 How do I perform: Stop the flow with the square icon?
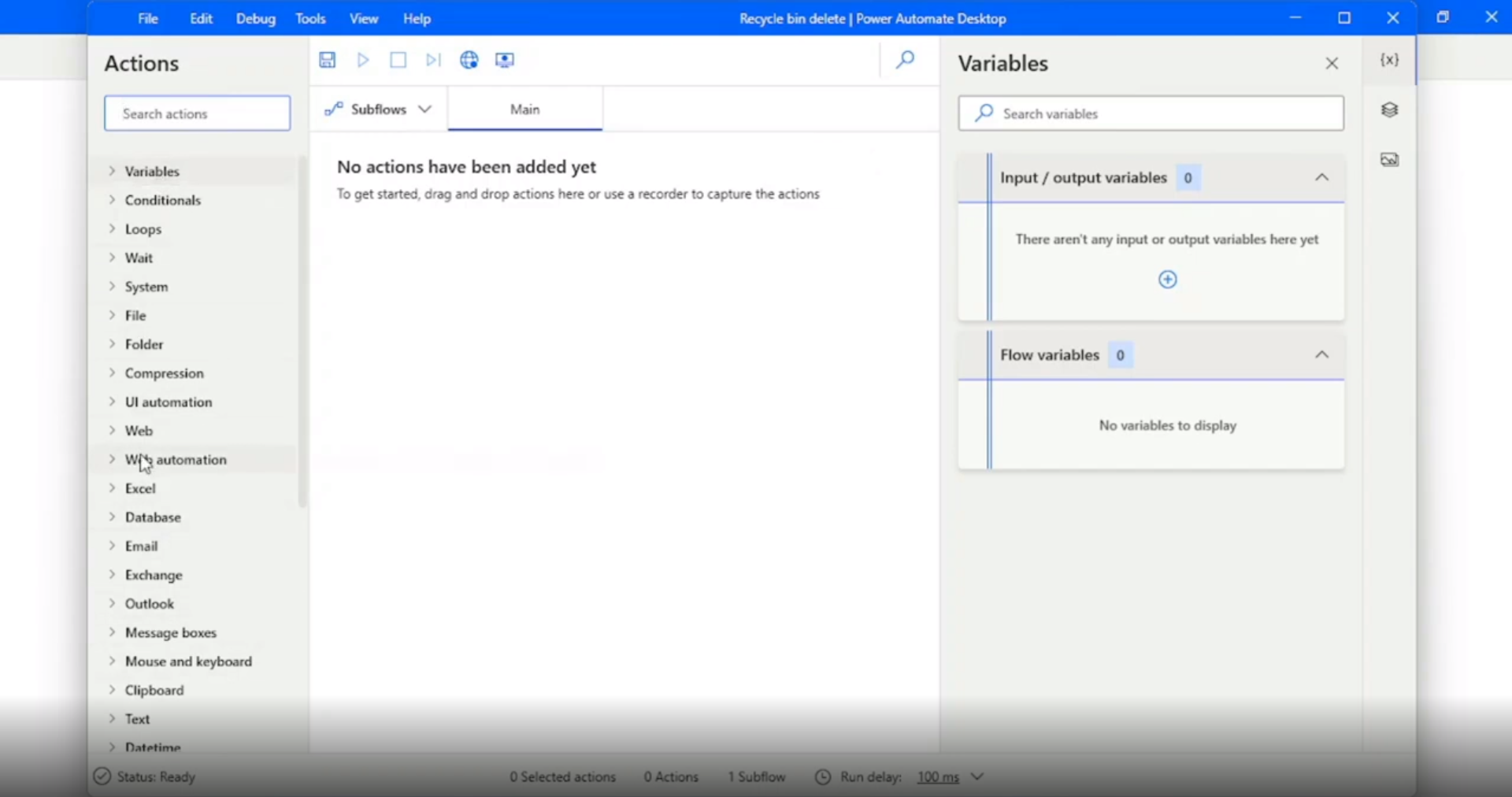[398, 60]
